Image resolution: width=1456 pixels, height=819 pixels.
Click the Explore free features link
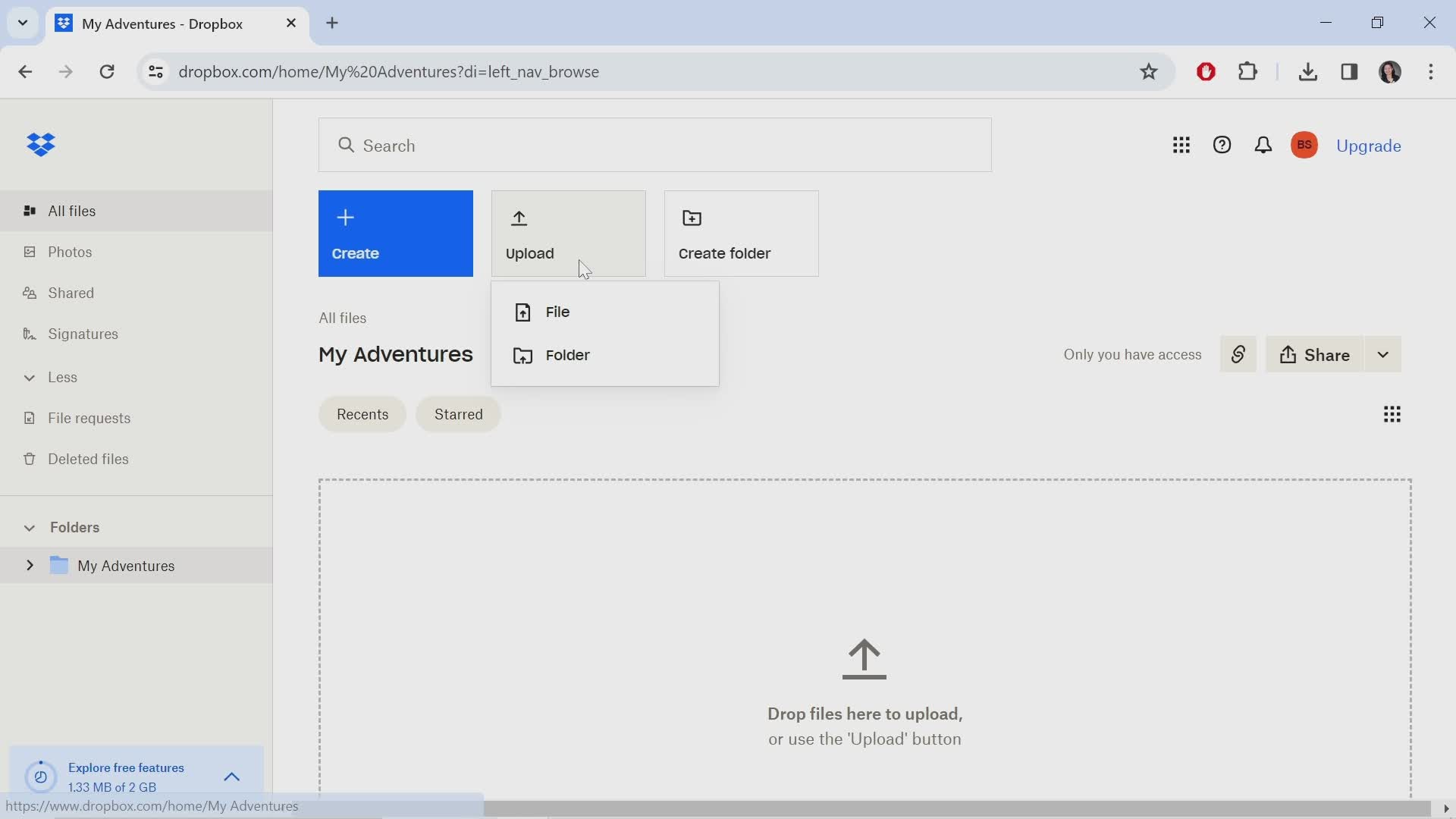click(126, 768)
